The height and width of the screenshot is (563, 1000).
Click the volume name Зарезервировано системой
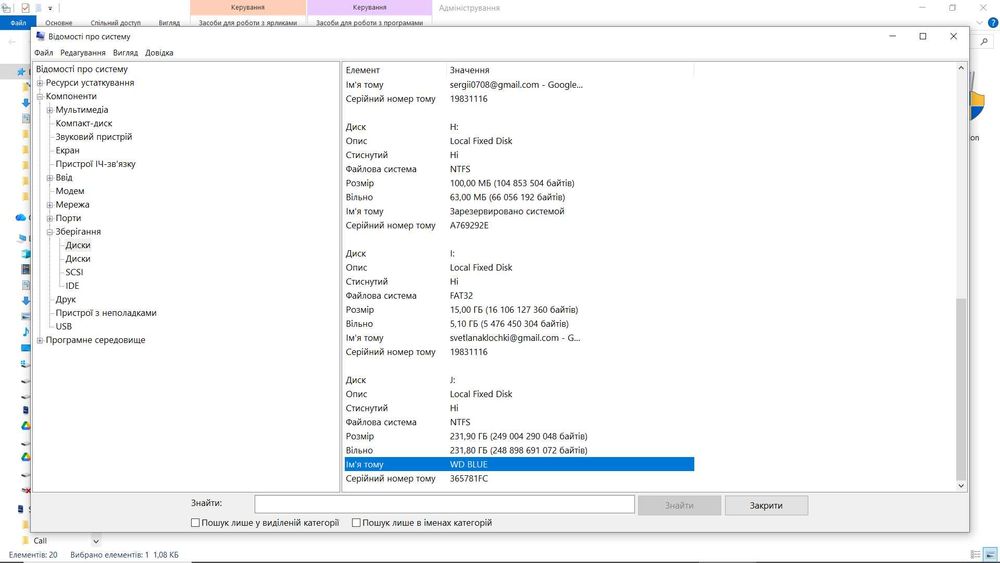tap(507, 212)
